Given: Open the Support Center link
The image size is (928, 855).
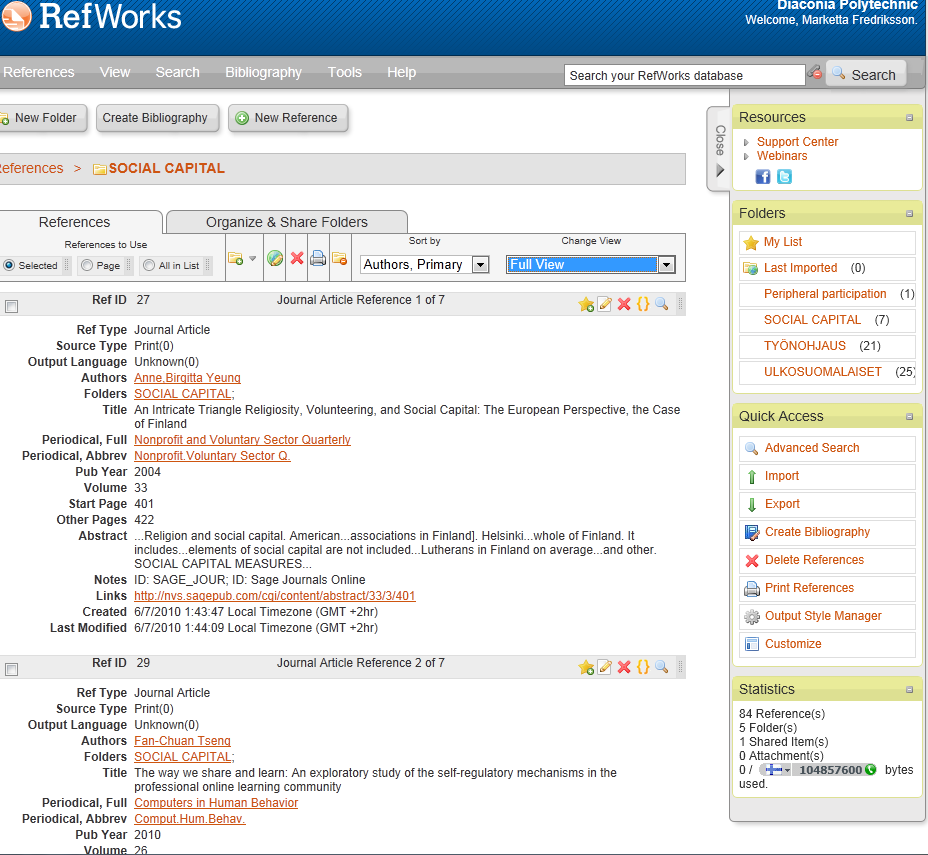Looking at the screenshot, I should pos(797,142).
